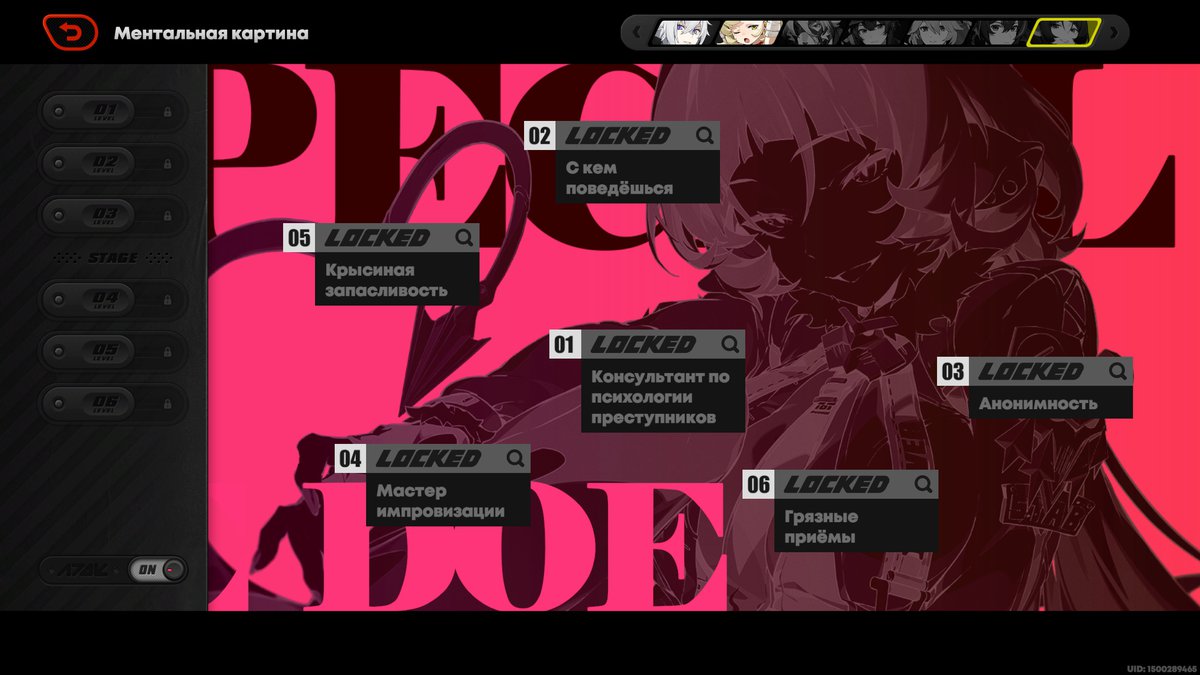
Task: Toggle level 01 slider in left panel
Action: click(x=112, y=112)
